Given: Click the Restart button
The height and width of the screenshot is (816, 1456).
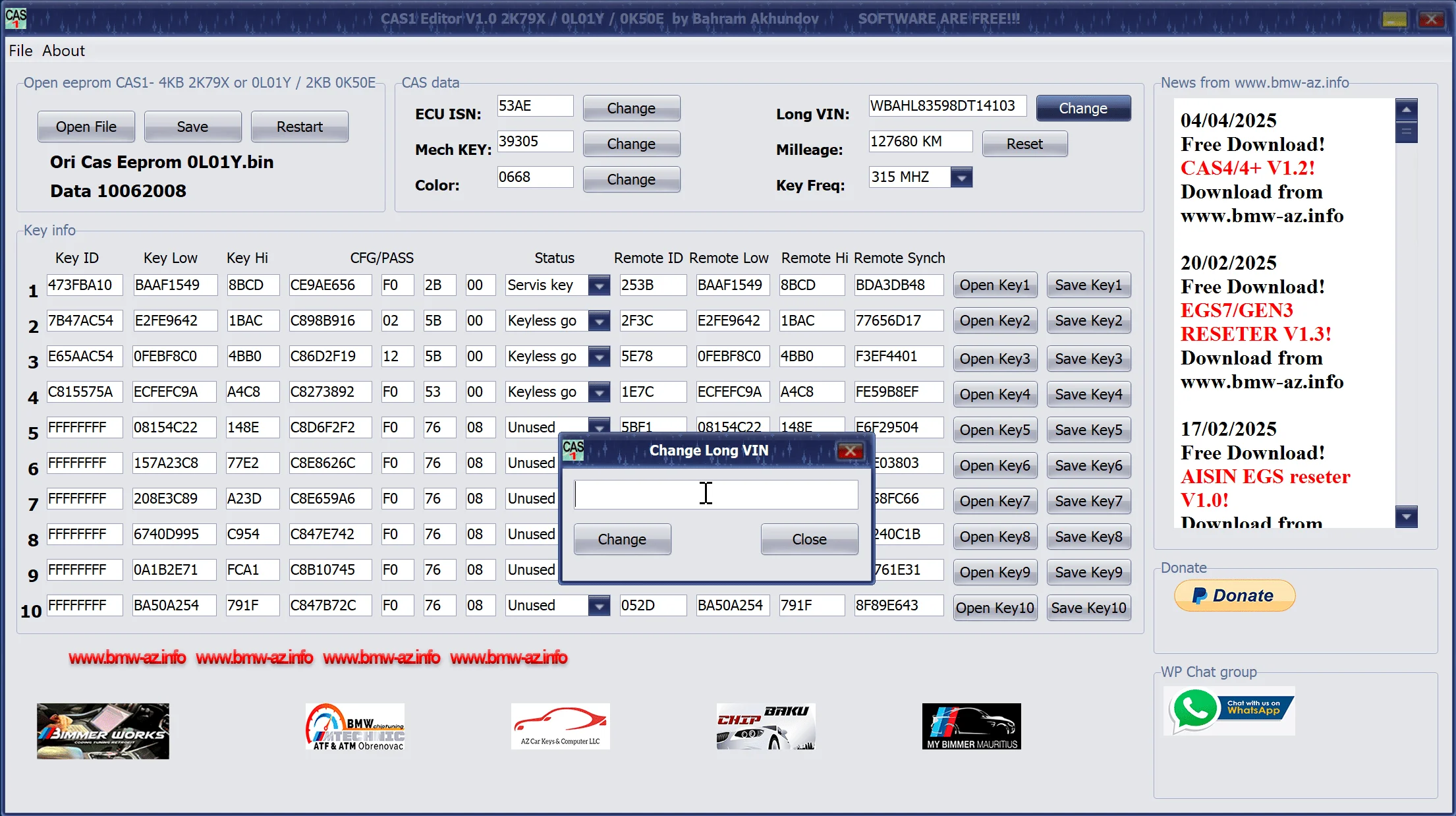Looking at the screenshot, I should pyautogui.click(x=300, y=127).
